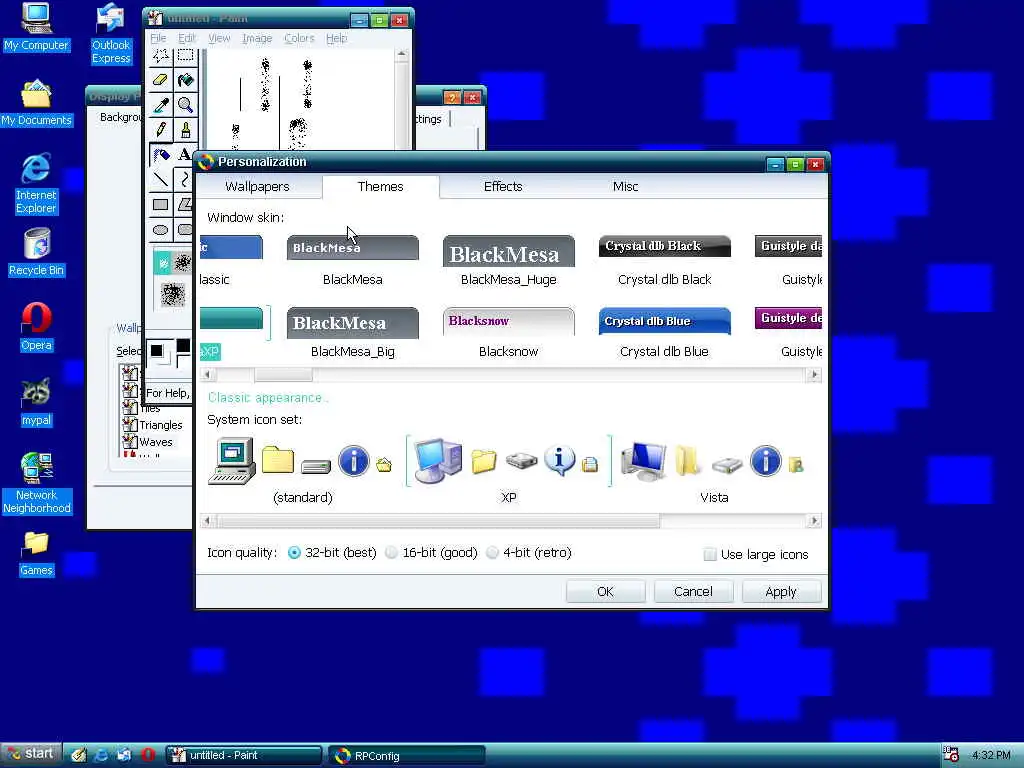The height and width of the screenshot is (768, 1024).
Task: Open Network Neighborhood desktop icon
Action: [x=36, y=483]
